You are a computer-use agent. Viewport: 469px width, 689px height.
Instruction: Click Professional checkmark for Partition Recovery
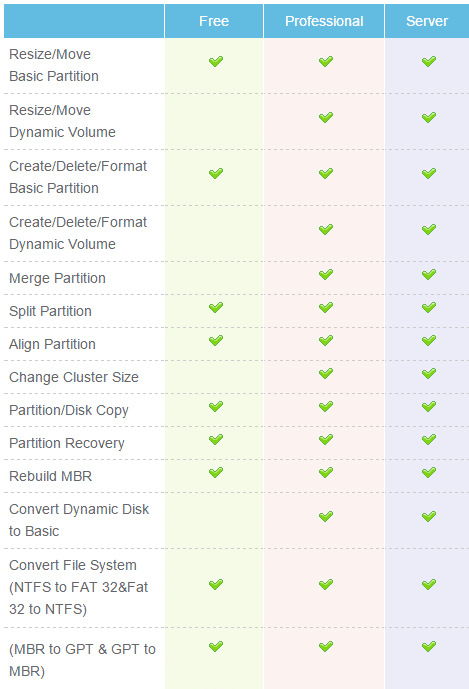[x=326, y=439]
